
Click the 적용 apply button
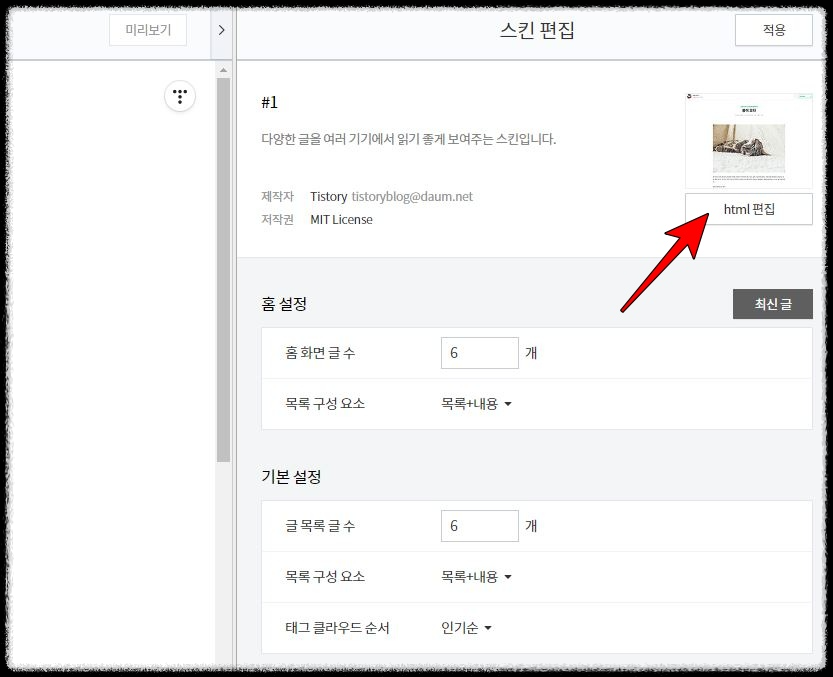(773, 30)
